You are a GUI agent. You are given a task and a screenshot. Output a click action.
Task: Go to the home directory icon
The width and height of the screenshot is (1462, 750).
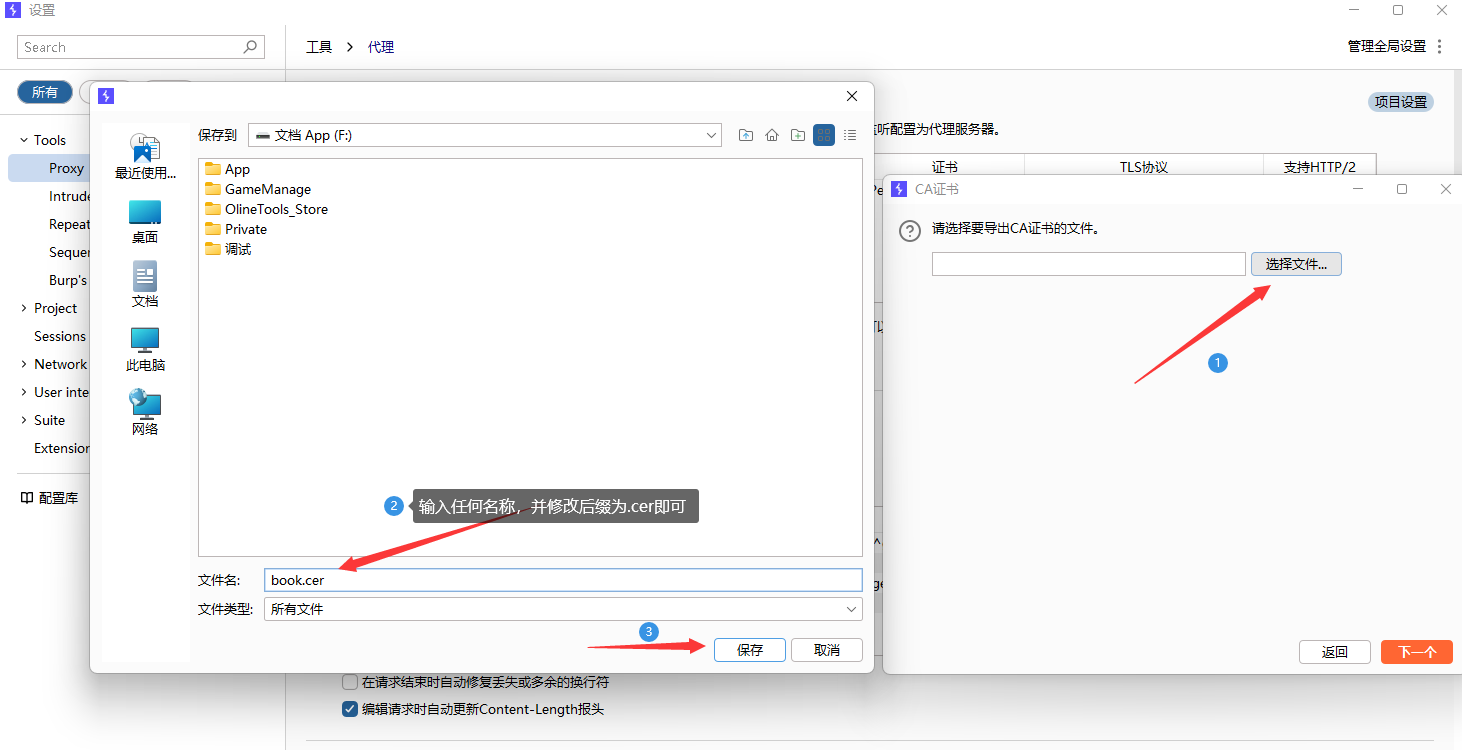tap(772, 135)
